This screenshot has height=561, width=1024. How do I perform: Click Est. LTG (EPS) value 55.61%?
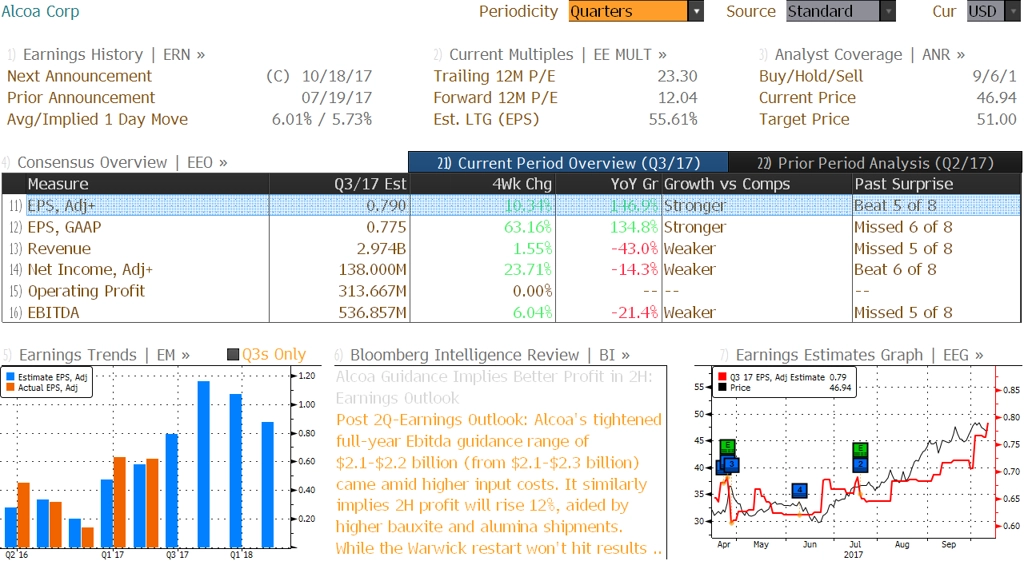pos(673,120)
